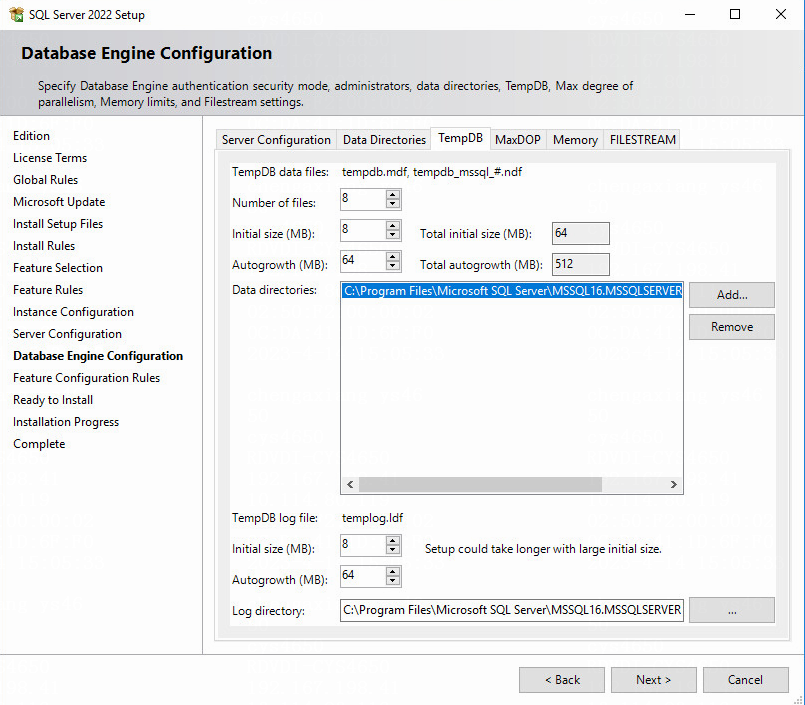This screenshot has height=705, width=805.
Task: Click the Edition step in sidebar
Action: (31, 136)
